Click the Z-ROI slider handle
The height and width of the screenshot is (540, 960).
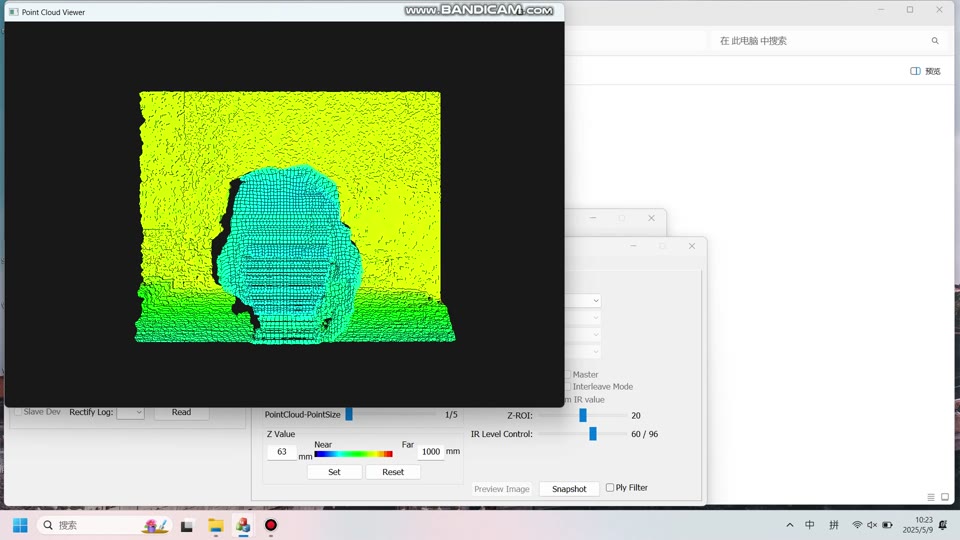tap(583, 415)
